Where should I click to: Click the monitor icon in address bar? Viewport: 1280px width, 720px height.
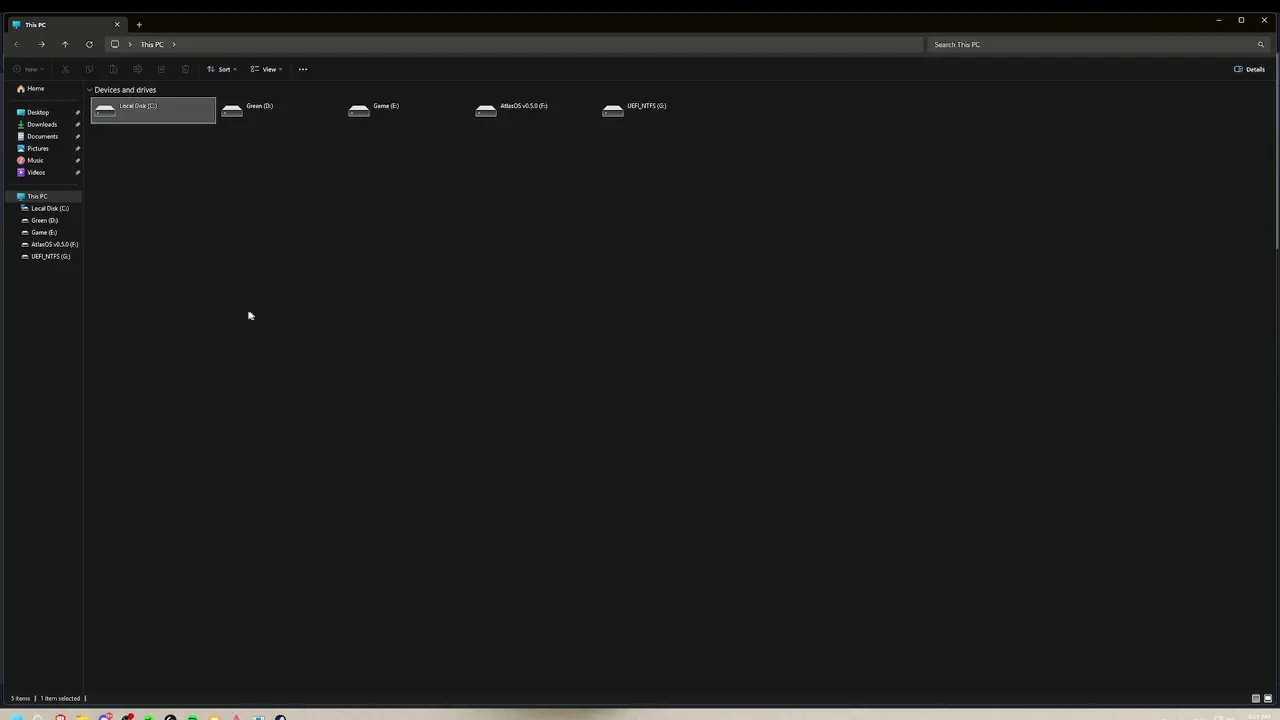[x=115, y=44]
